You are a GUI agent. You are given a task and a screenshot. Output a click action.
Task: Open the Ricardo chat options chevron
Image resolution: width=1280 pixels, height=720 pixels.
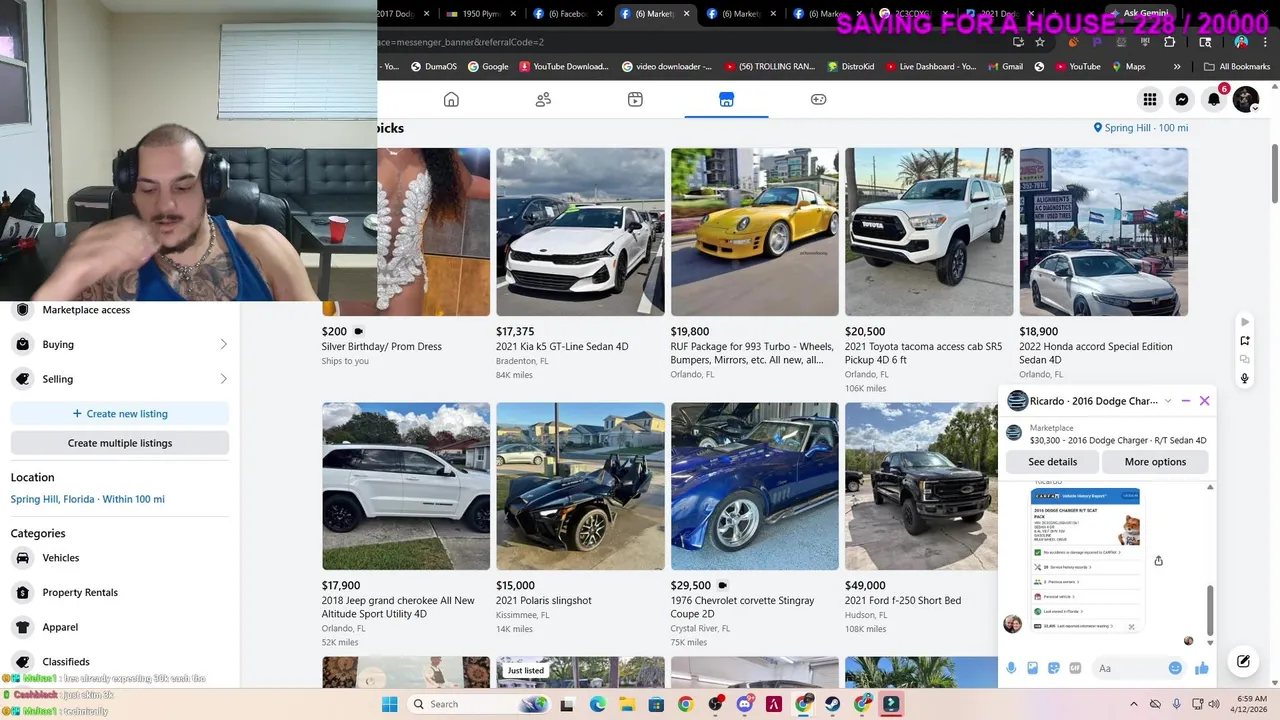pos(1167,401)
